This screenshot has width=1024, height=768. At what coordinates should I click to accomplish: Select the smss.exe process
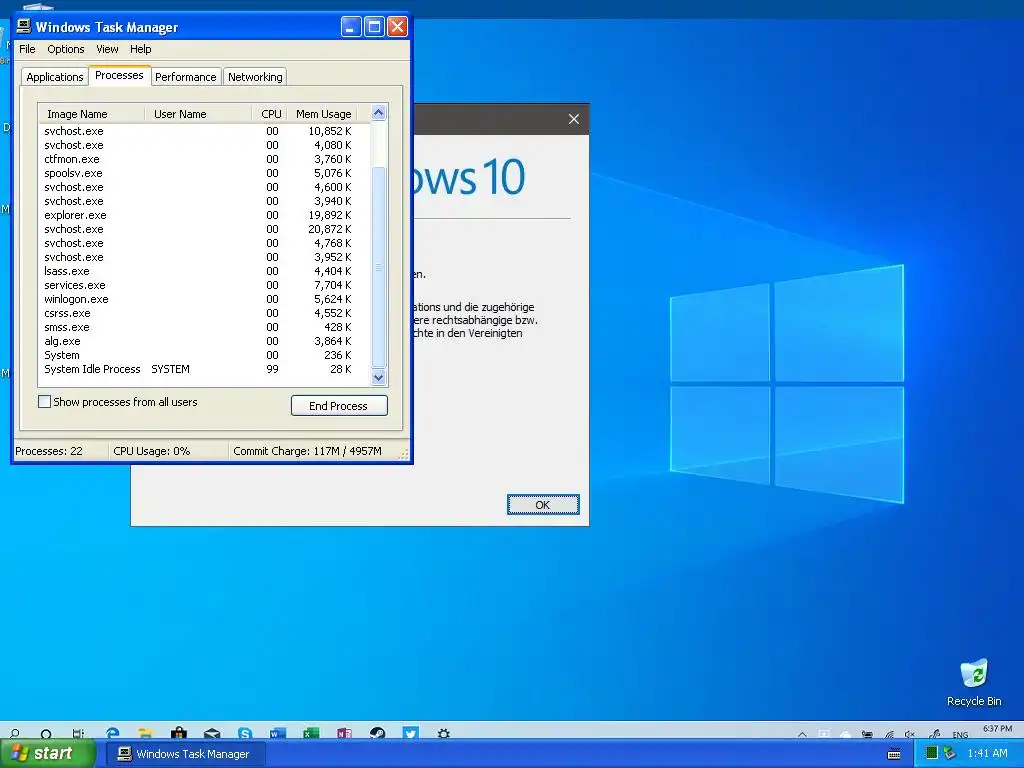click(204, 327)
